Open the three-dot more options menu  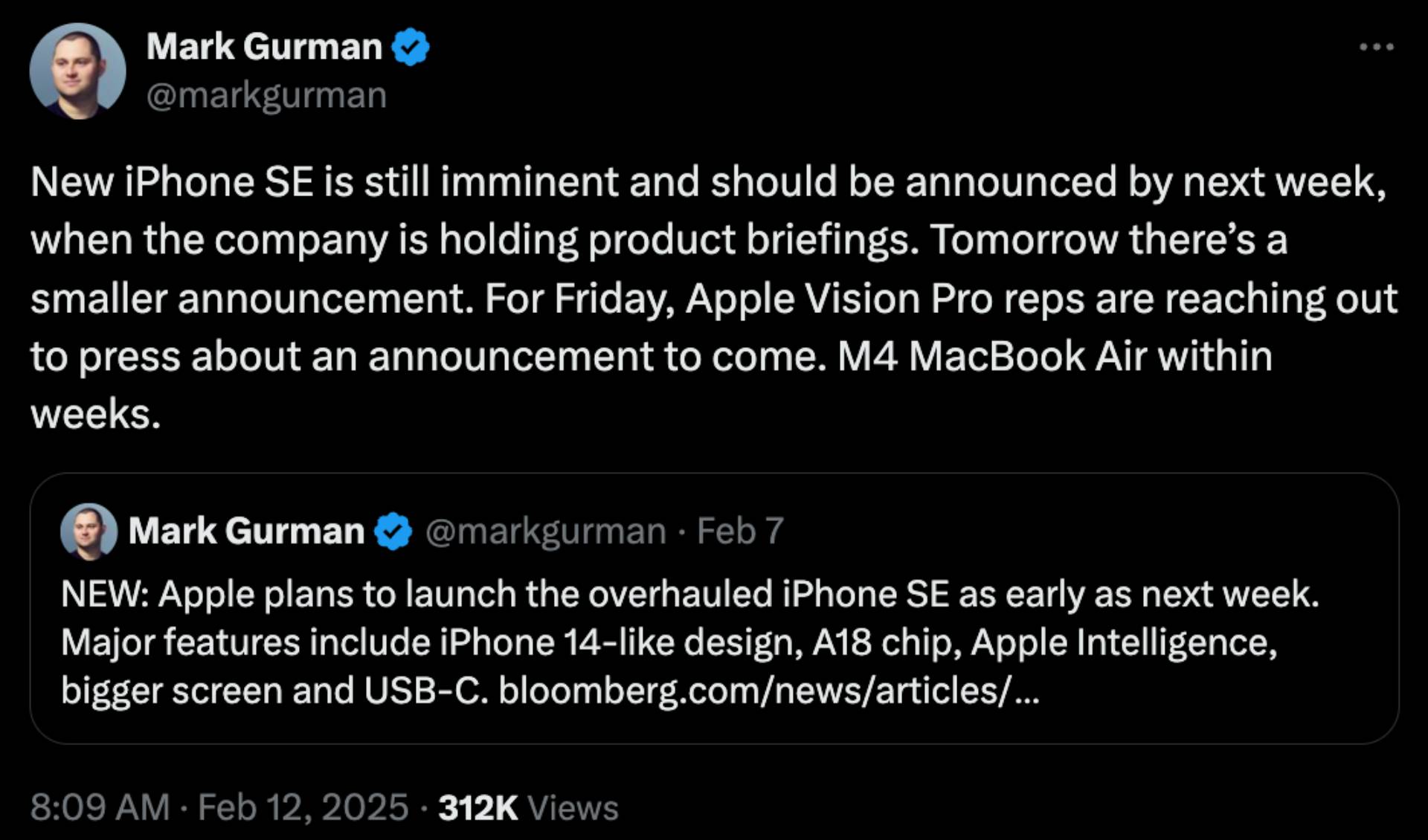[1376, 47]
